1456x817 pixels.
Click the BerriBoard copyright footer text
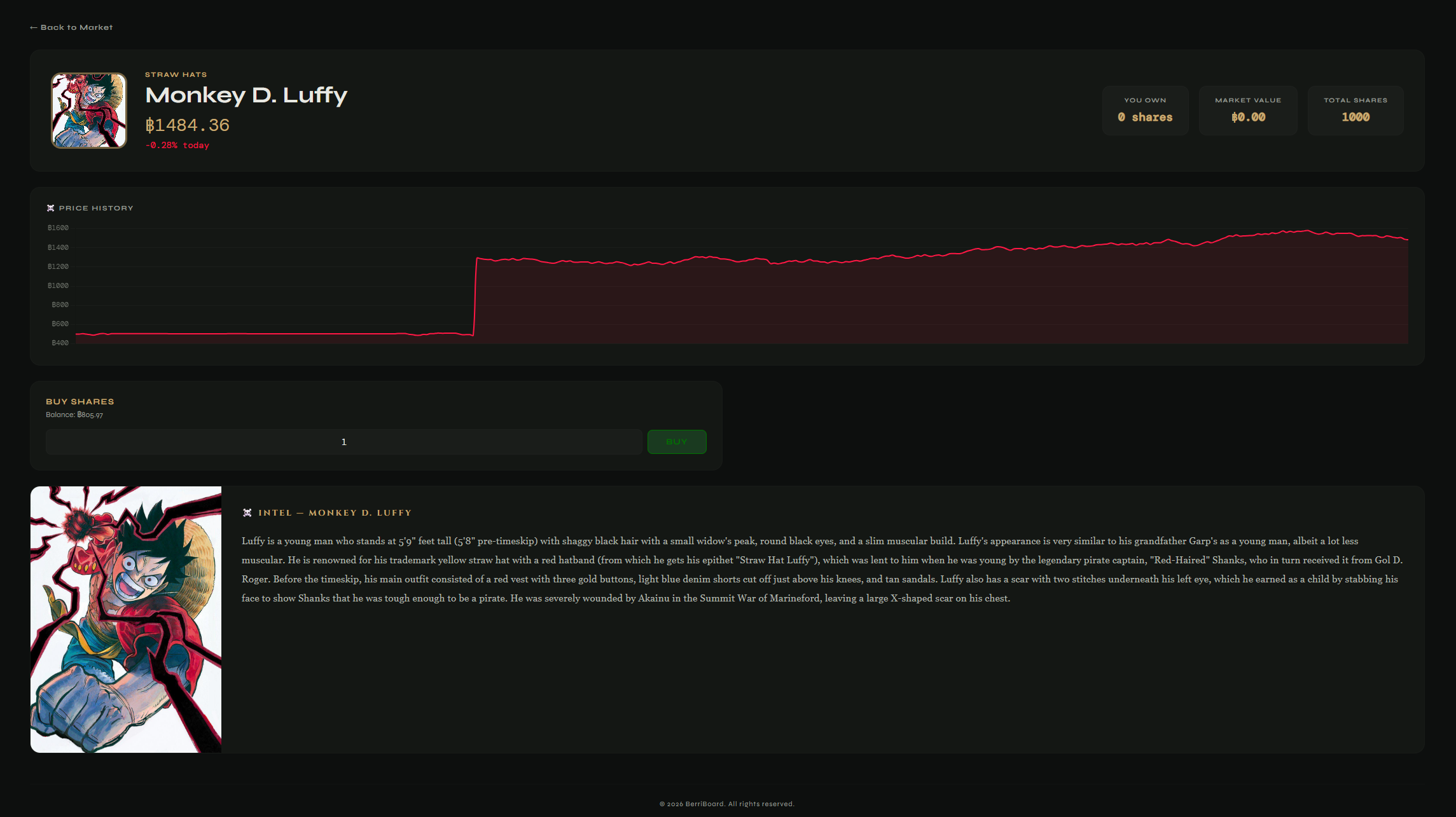(727, 804)
